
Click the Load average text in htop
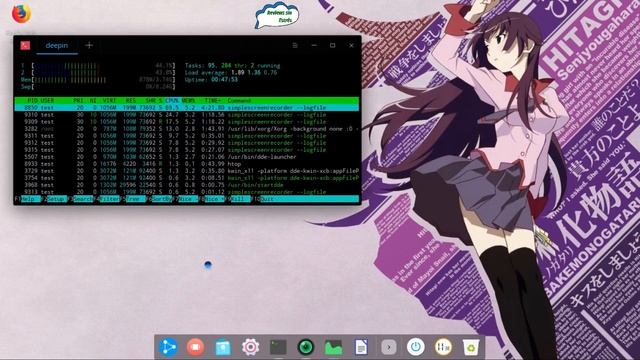pos(231,73)
